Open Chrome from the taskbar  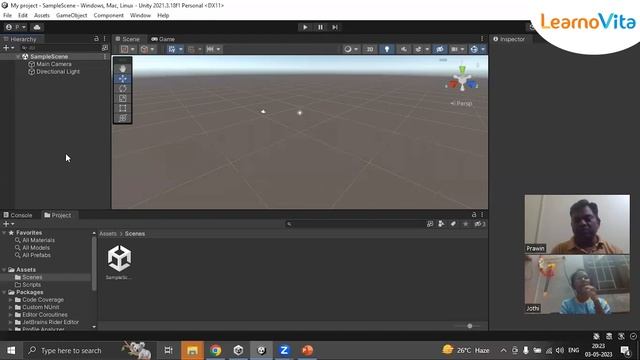pyautogui.click(x=216, y=350)
